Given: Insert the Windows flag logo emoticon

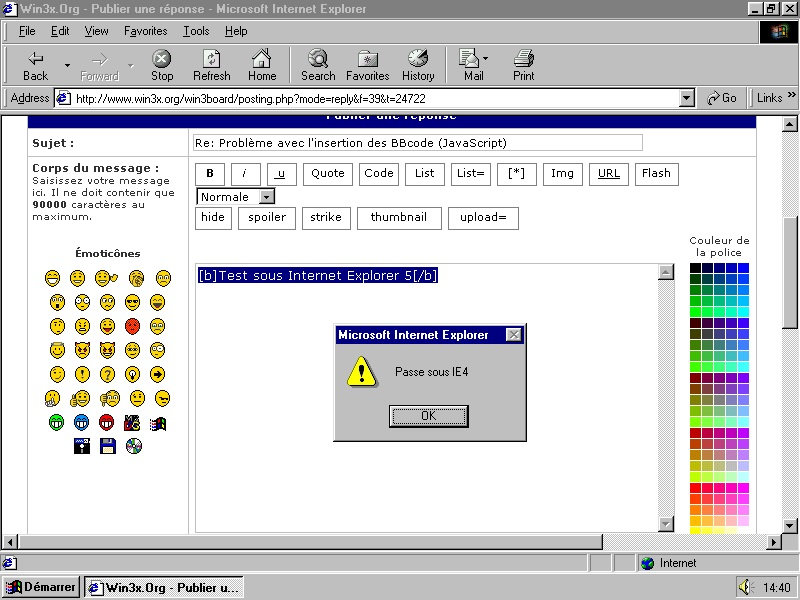Looking at the screenshot, I should [x=158, y=423].
